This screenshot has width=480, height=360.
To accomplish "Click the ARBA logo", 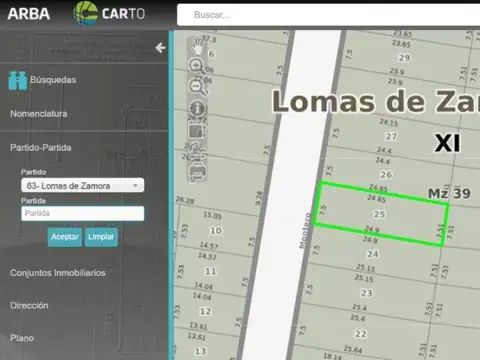I will [x=29, y=14].
